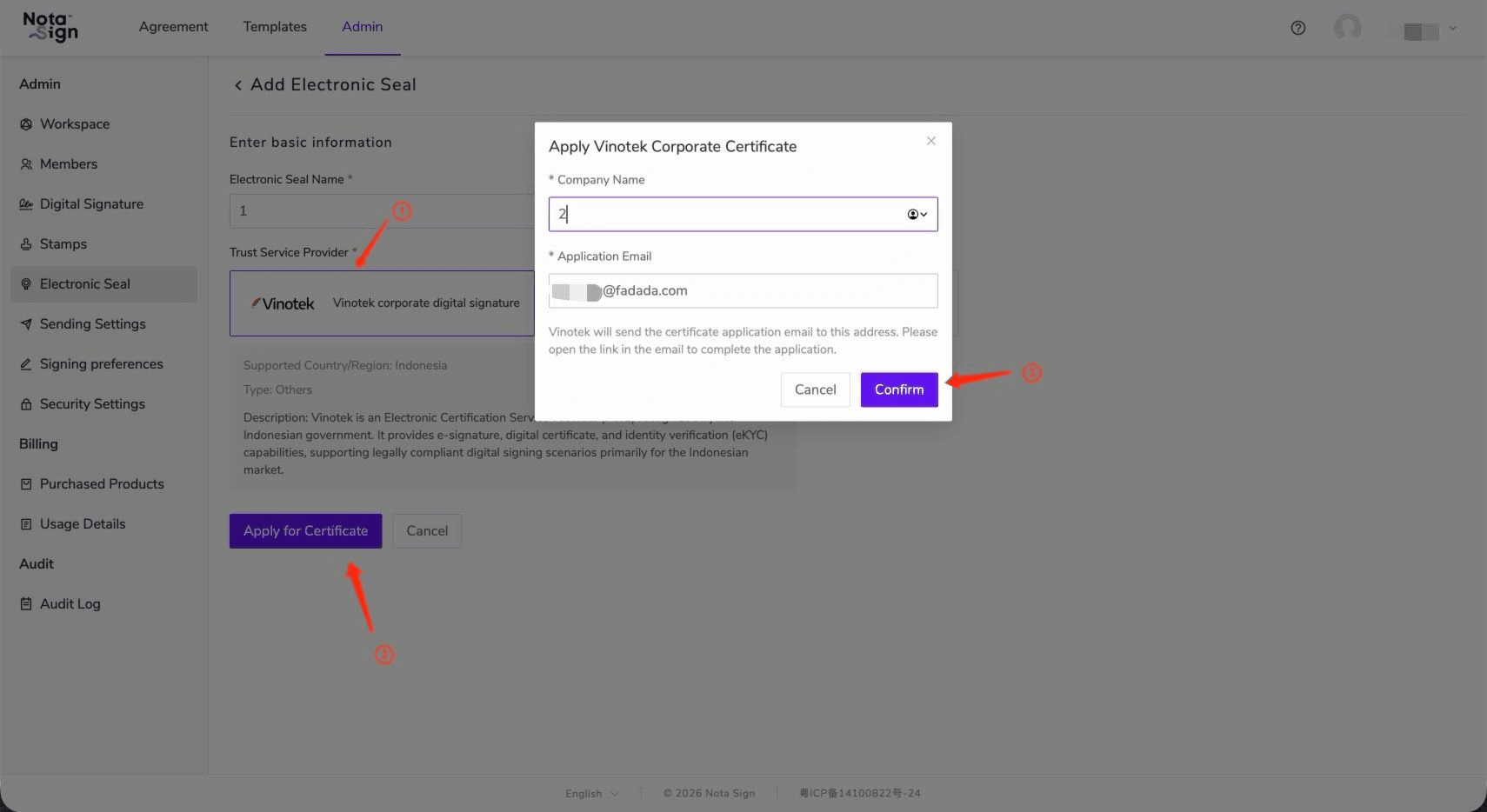
Task: Go back using the arrow beside Add Electronic Seal
Action: point(237,85)
